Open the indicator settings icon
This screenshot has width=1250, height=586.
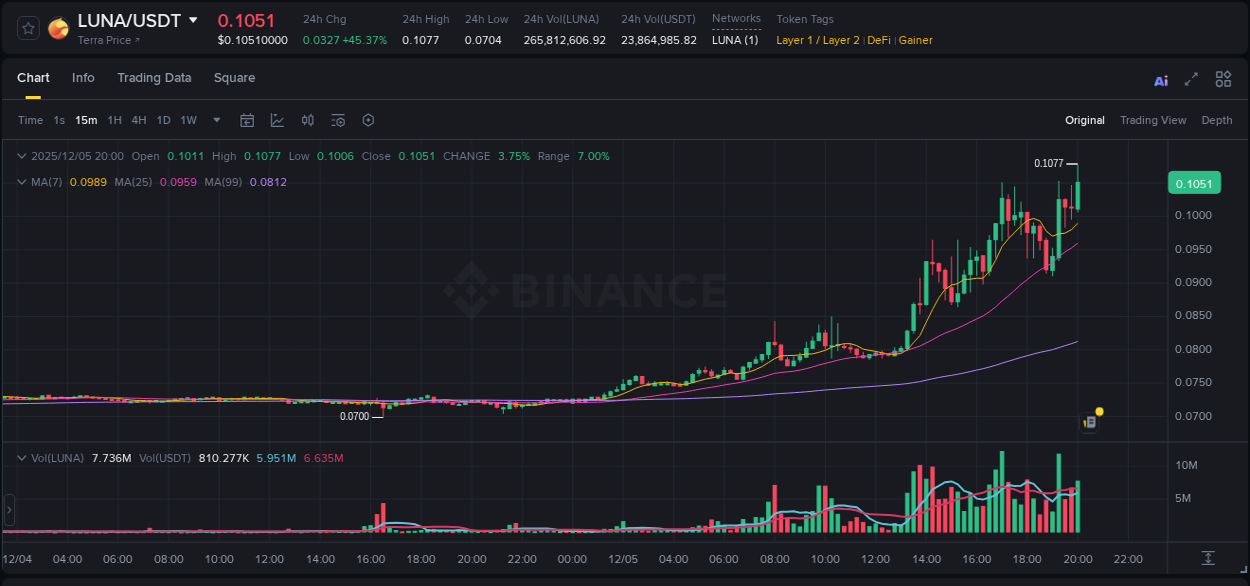[337, 120]
